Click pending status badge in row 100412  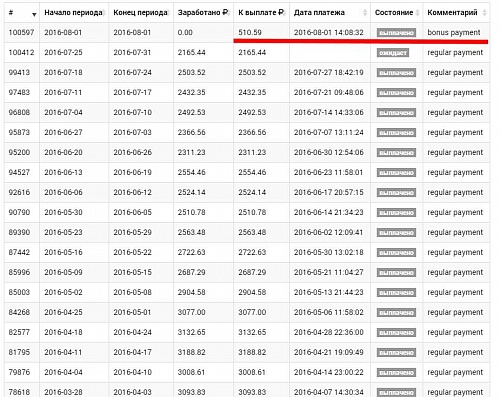[x=393, y=53]
